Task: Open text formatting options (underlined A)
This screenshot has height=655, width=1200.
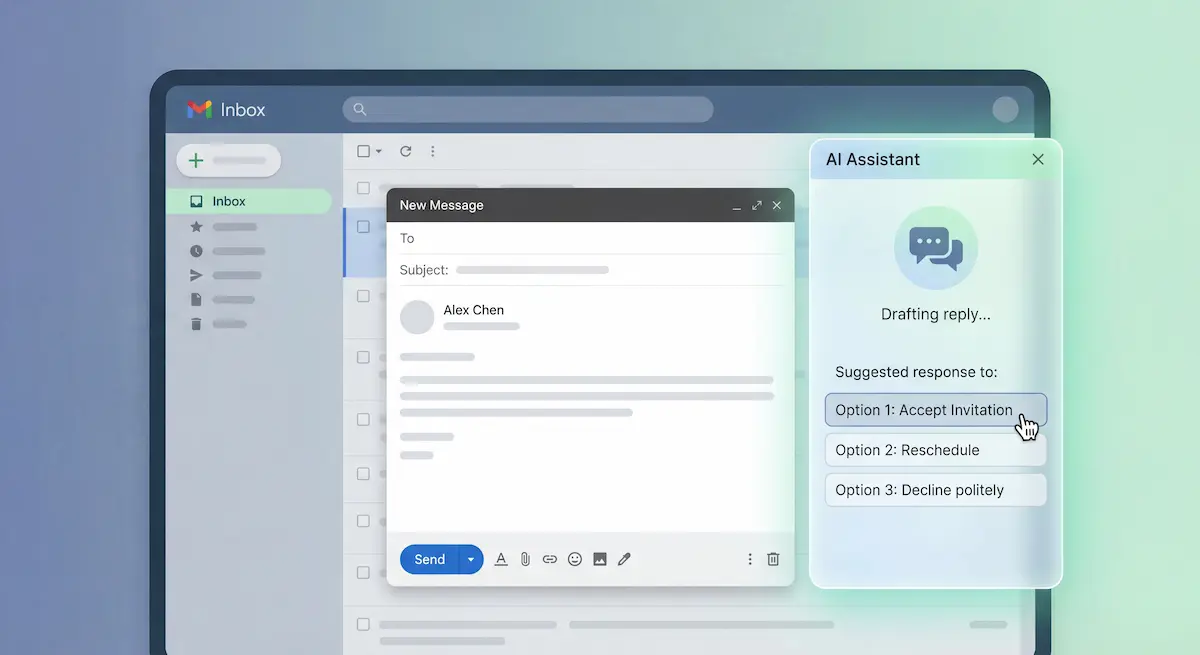Action: pos(501,559)
